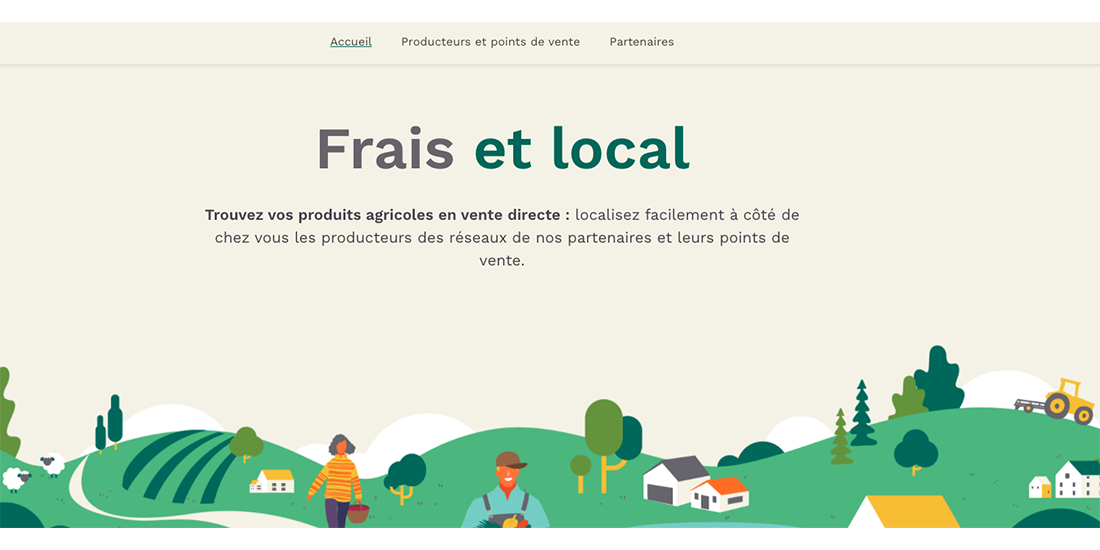
Task: Open the Accueil navigation link
Action: [x=350, y=42]
